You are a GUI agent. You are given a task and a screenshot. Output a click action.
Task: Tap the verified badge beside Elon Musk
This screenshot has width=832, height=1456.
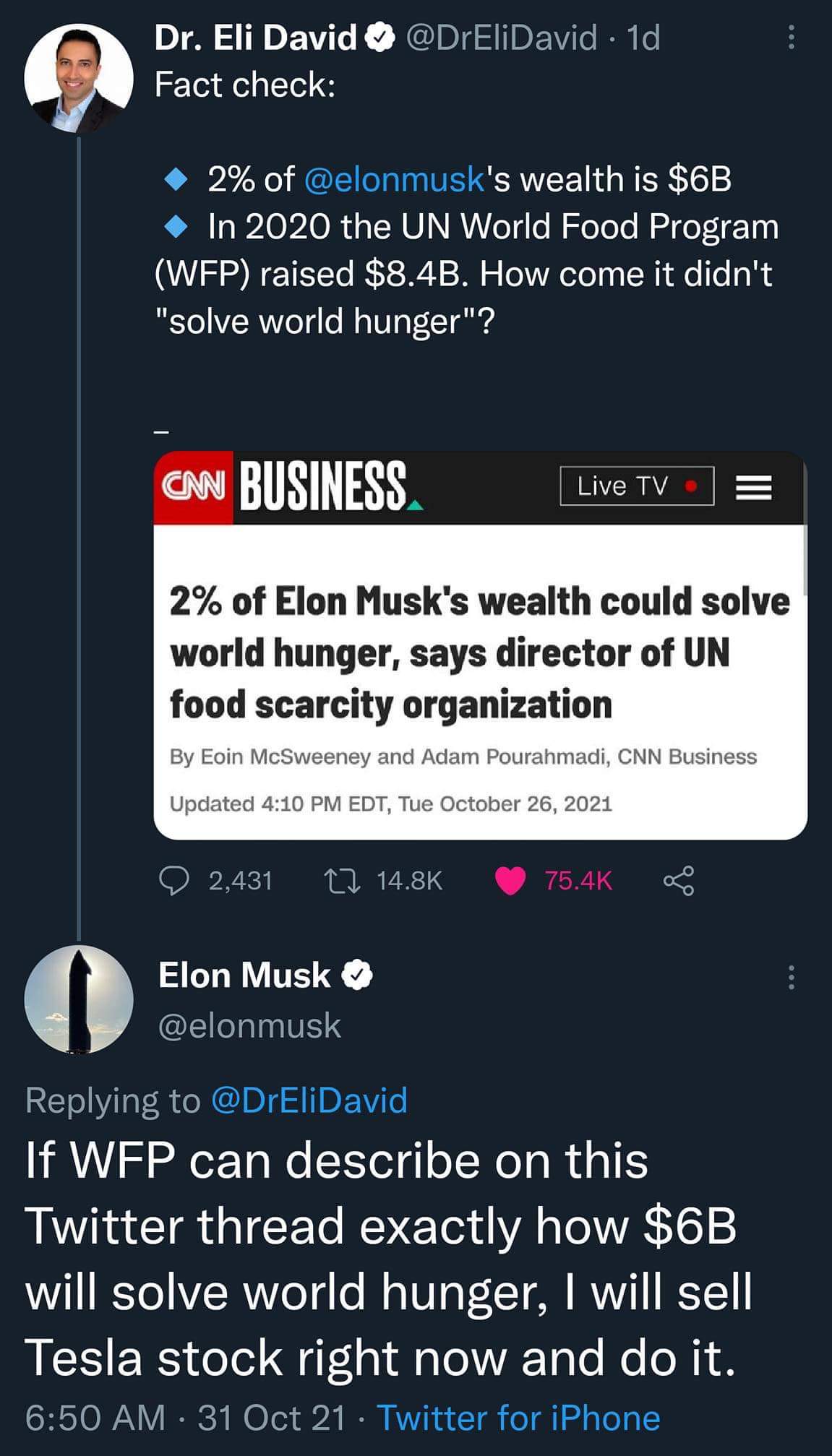357,975
